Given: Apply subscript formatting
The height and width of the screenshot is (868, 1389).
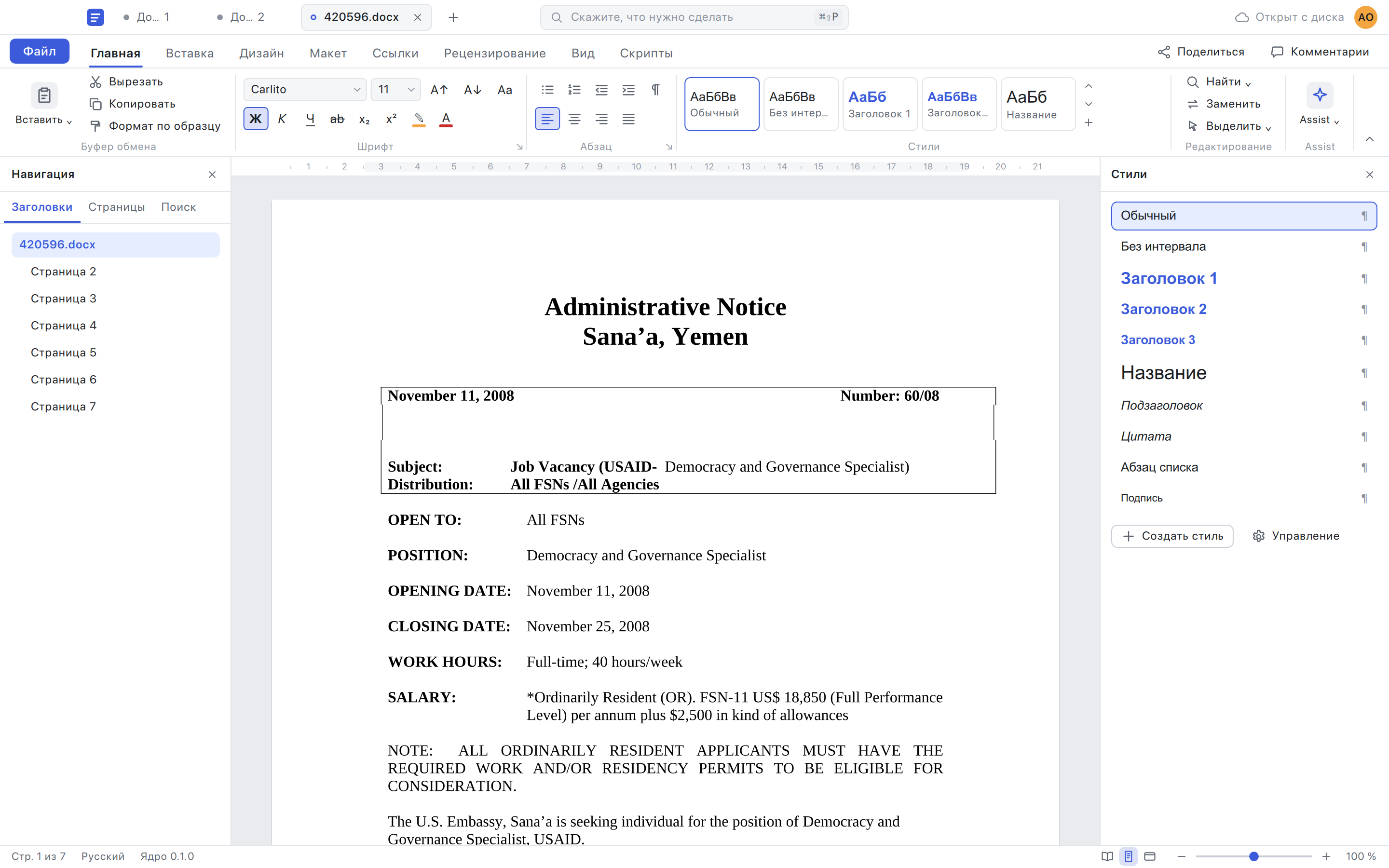Looking at the screenshot, I should (365, 119).
